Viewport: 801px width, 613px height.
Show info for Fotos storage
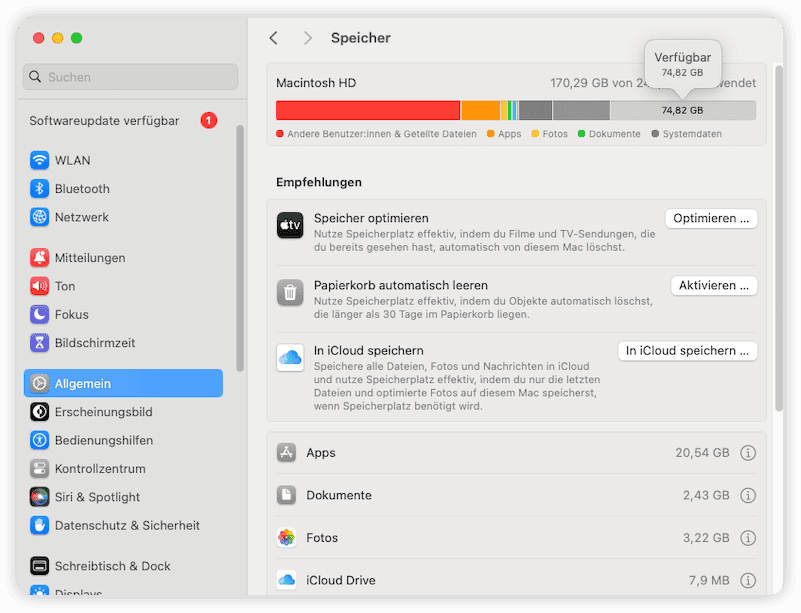pos(748,537)
